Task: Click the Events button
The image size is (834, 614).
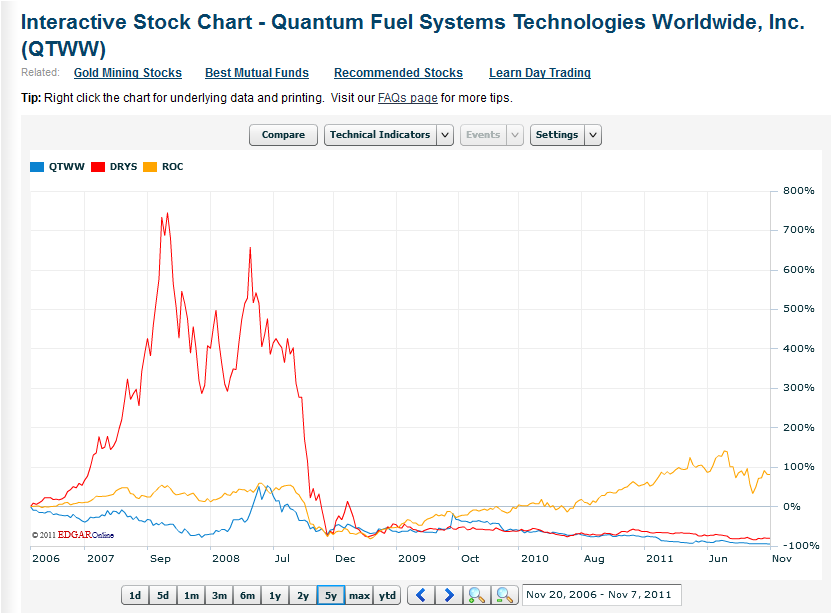Action: [483, 135]
